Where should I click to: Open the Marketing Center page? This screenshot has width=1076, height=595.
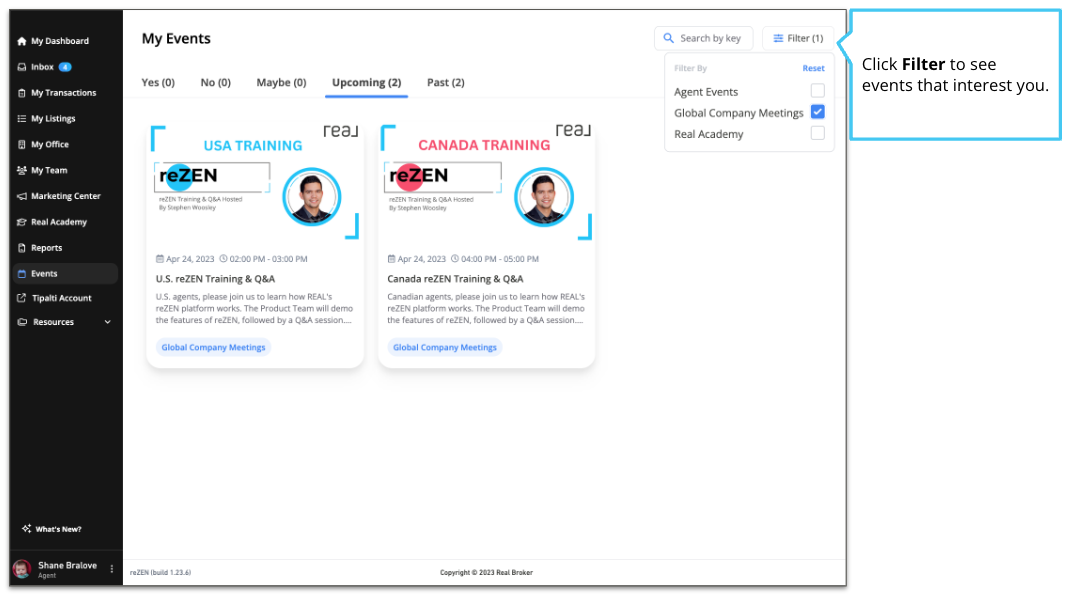click(x=66, y=196)
